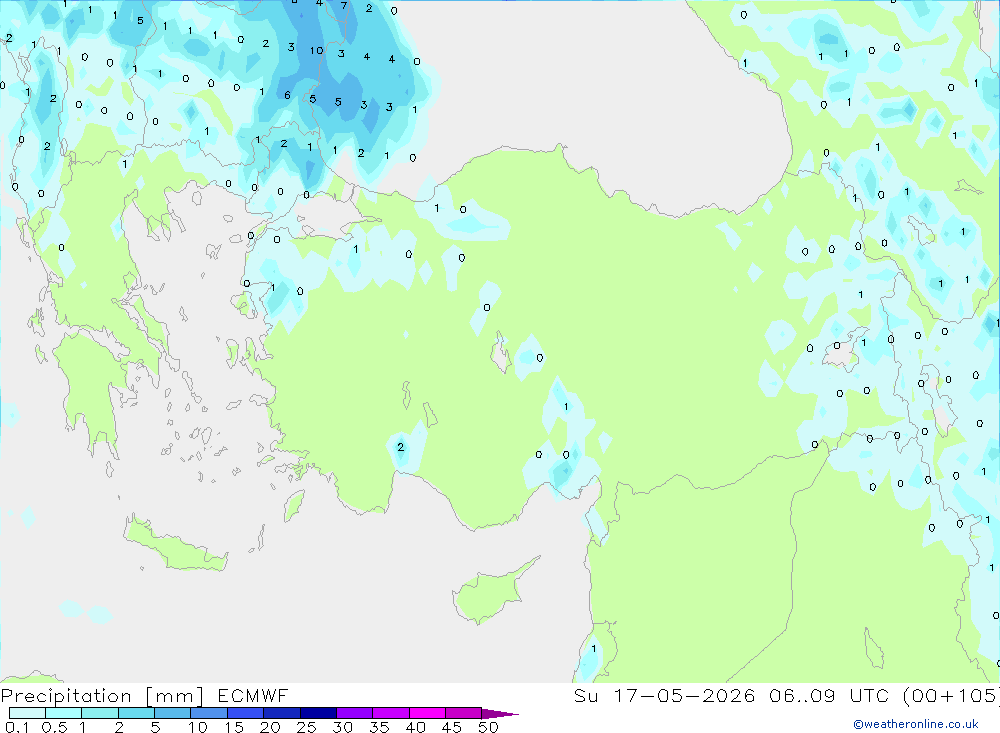The image size is (1000, 733).
Task: Click the 0.1–0.5 mm legend color swatch
Action: [x=27, y=713]
